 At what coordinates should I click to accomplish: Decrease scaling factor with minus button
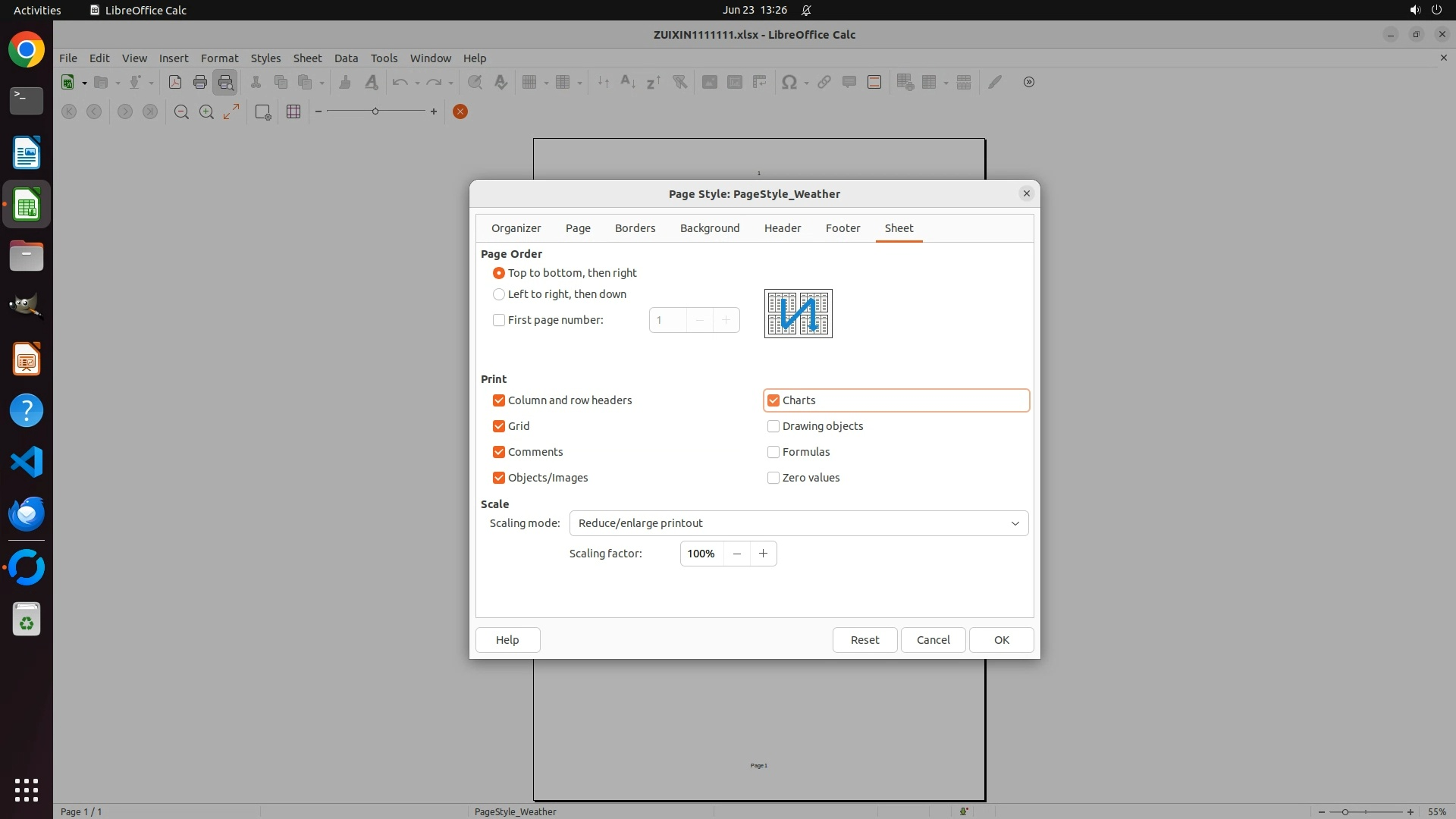(736, 554)
